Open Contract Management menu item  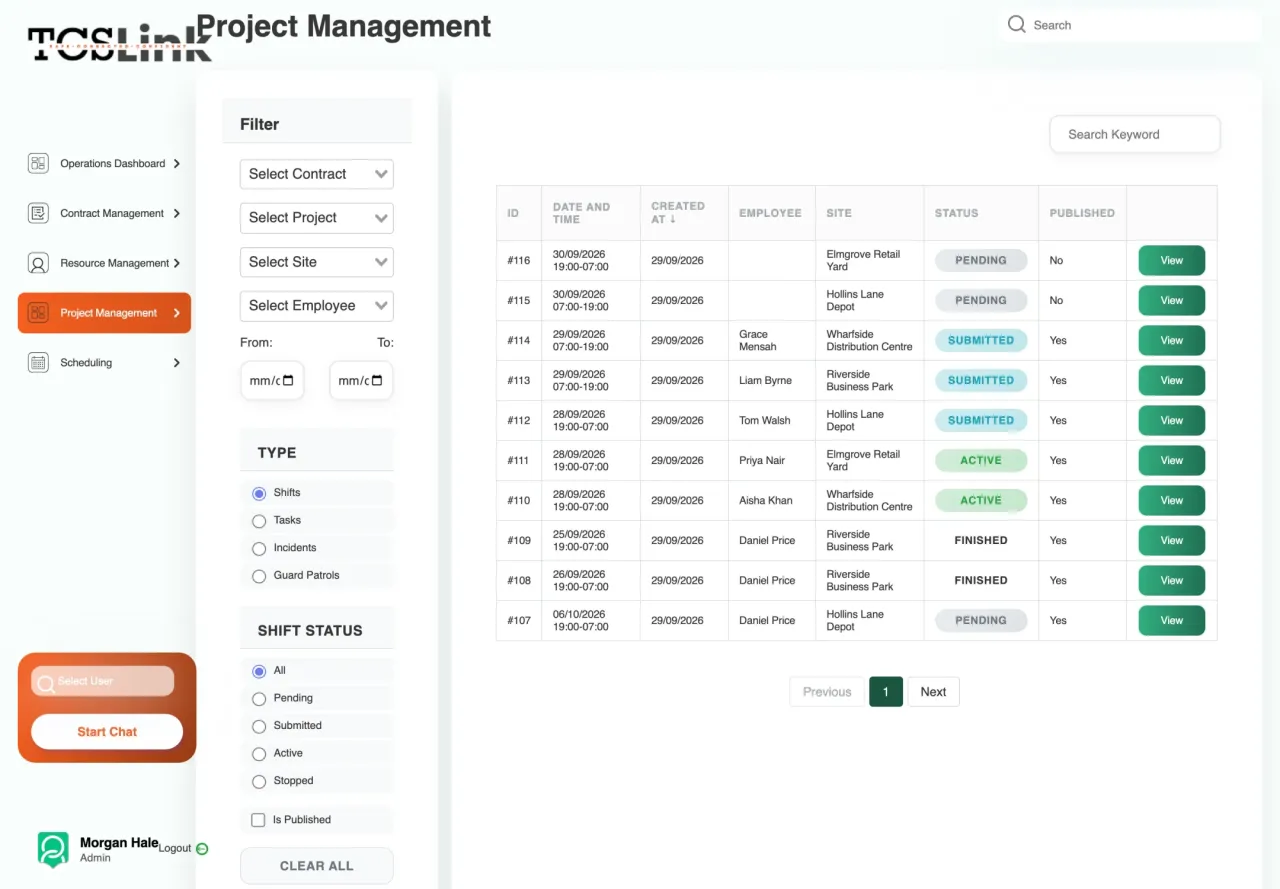(x=104, y=213)
